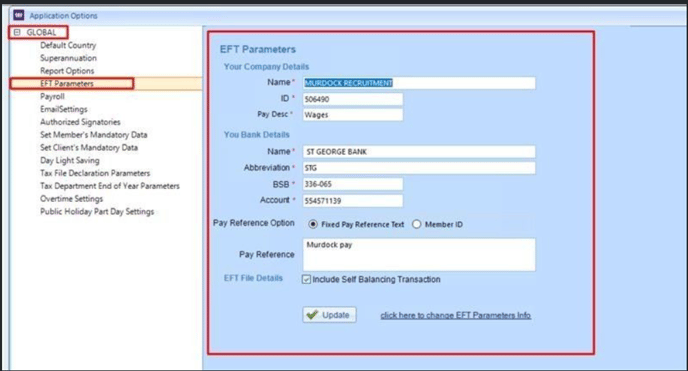Click the EFT Parameters heading

tap(258, 49)
